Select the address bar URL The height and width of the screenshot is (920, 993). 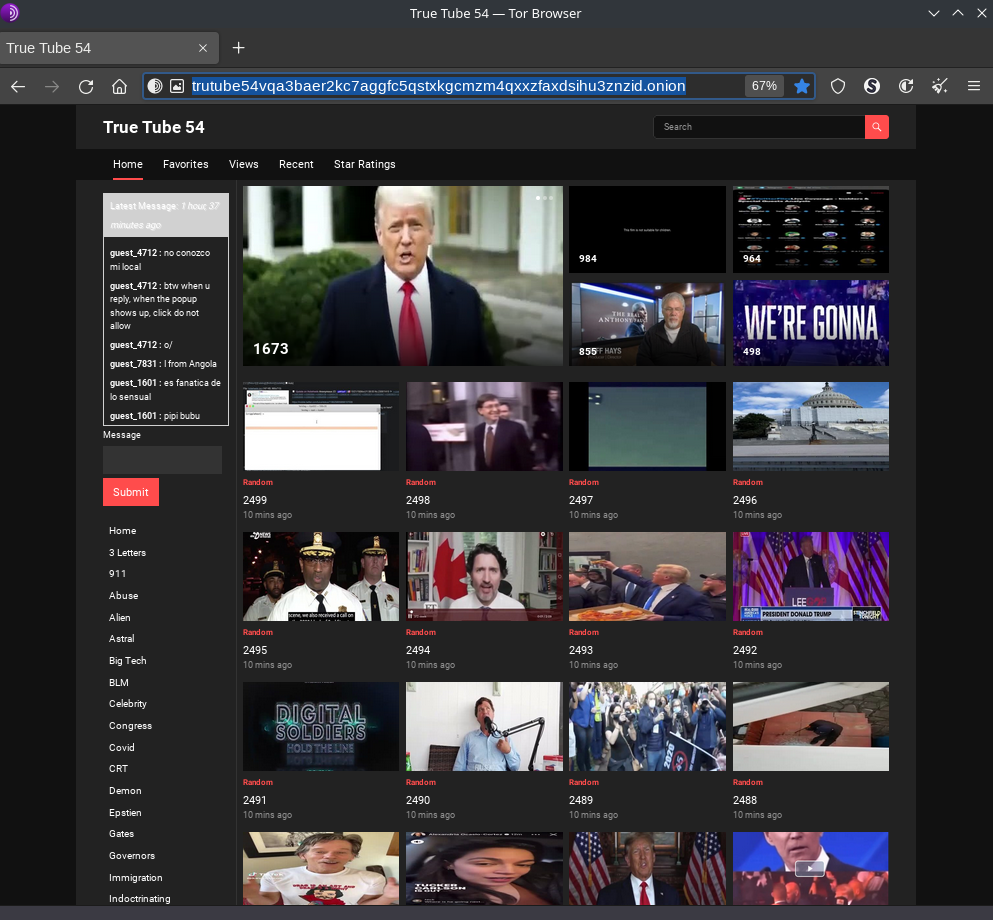438,86
